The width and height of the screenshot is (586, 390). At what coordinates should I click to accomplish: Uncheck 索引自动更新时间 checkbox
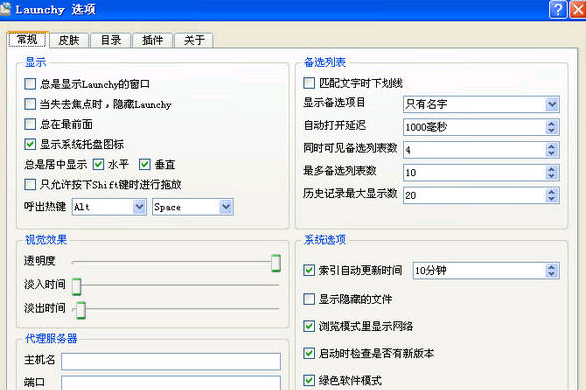(x=309, y=270)
